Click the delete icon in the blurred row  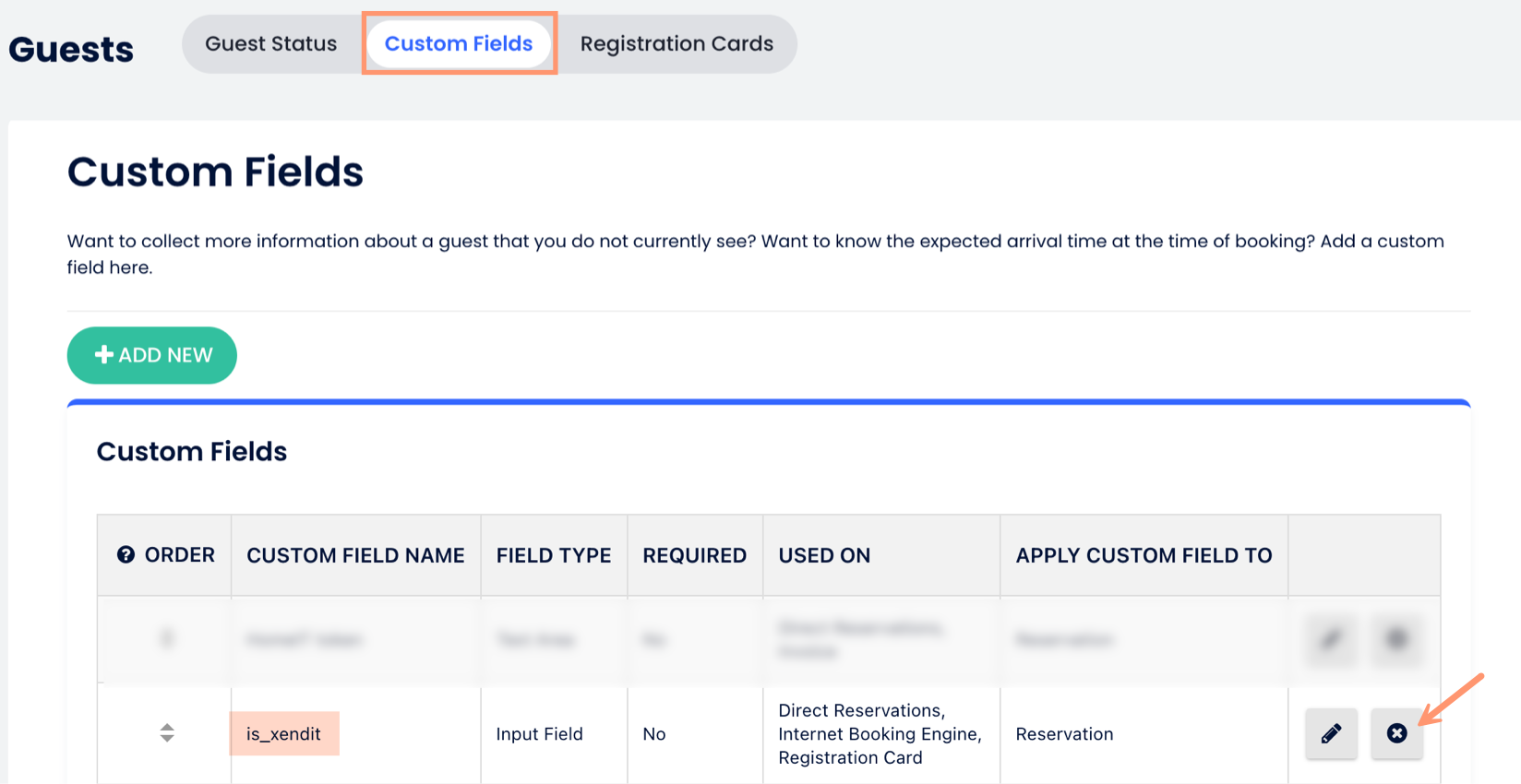coord(1396,639)
